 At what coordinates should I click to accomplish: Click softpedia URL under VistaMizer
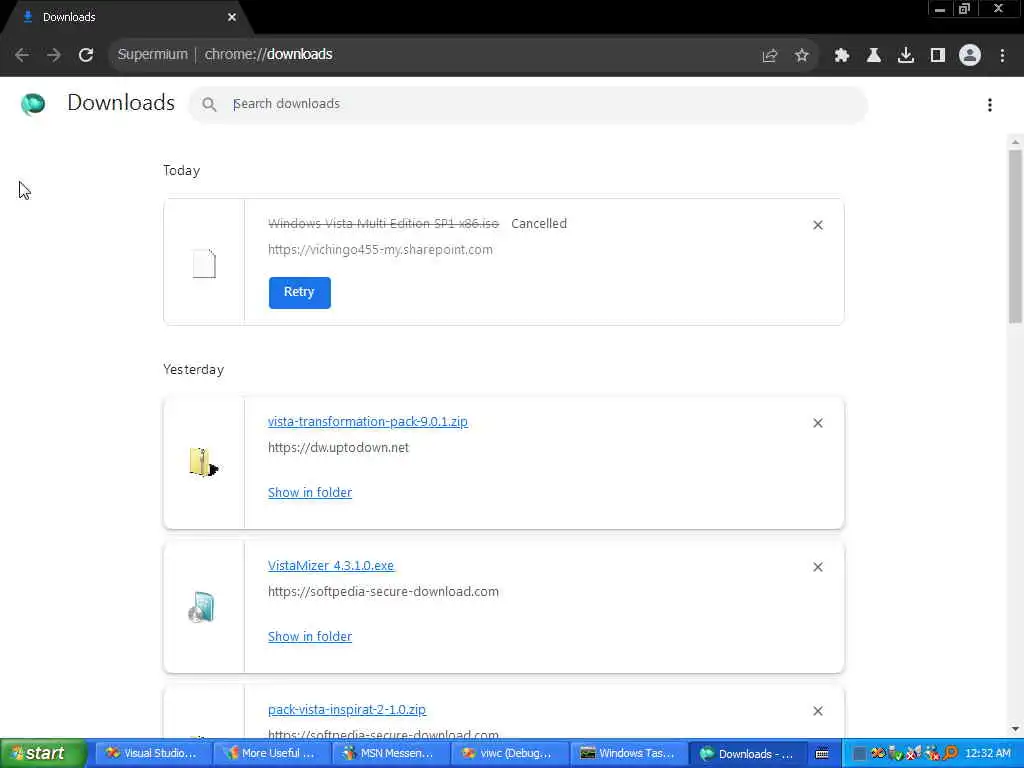tap(383, 592)
